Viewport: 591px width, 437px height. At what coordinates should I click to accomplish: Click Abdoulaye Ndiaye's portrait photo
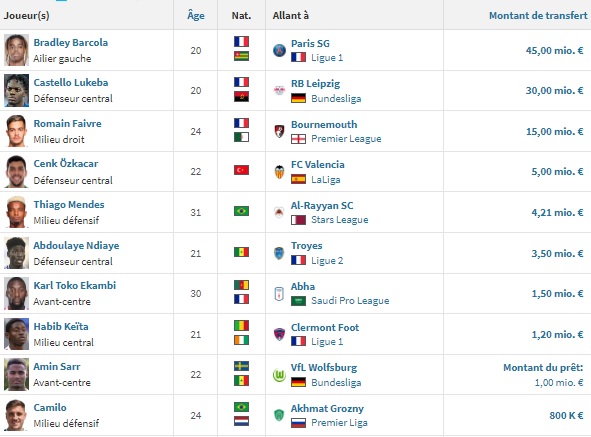[16, 253]
